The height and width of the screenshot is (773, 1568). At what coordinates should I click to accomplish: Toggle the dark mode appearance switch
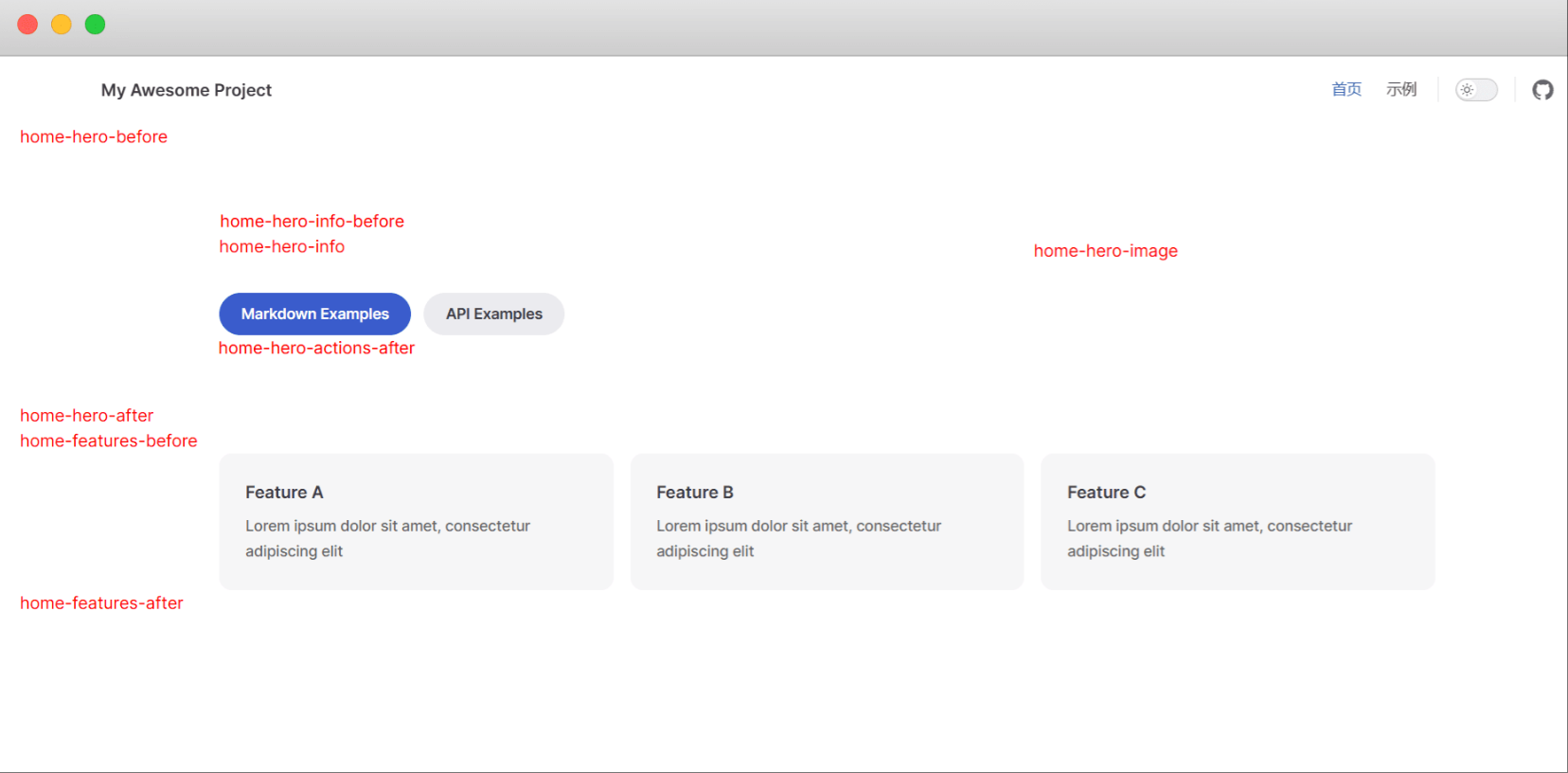tap(1476, 90)
